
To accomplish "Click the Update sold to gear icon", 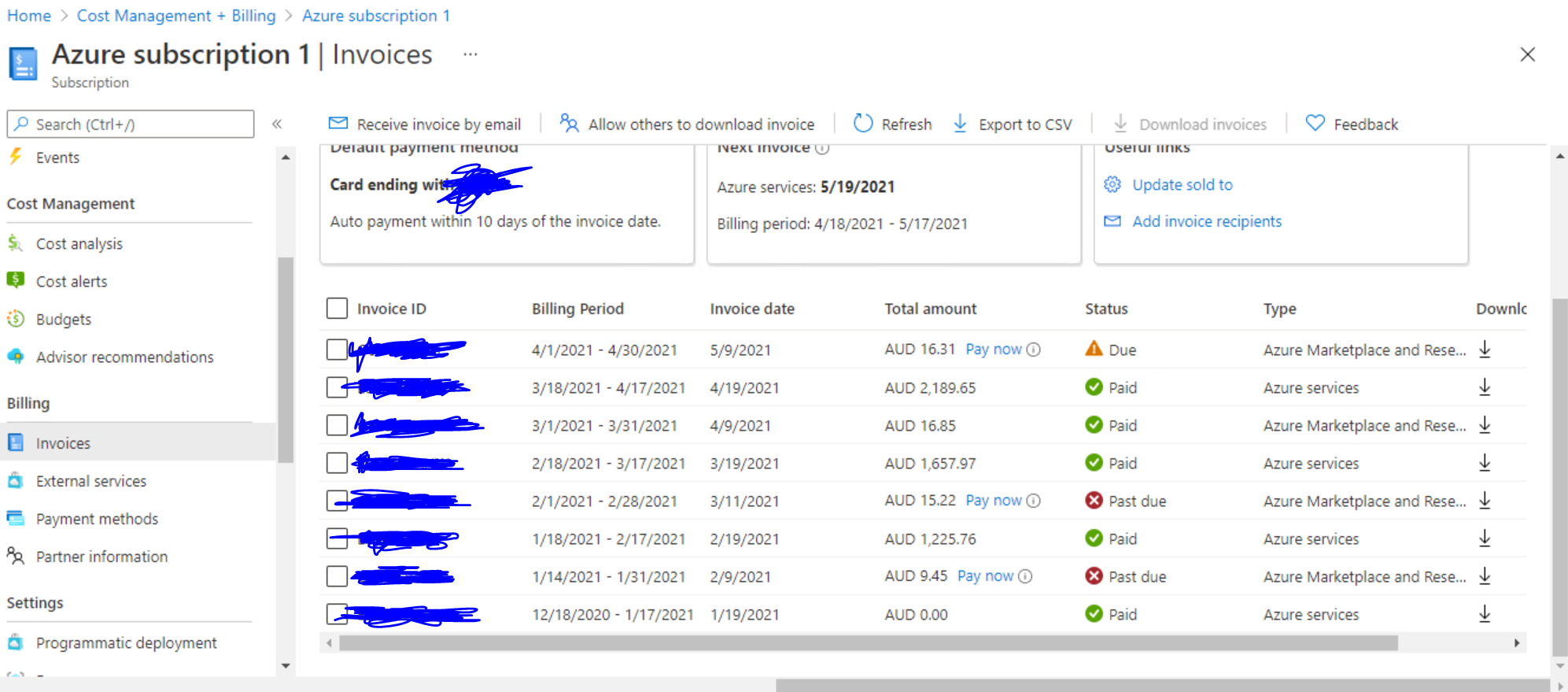I will point(1112,184).
